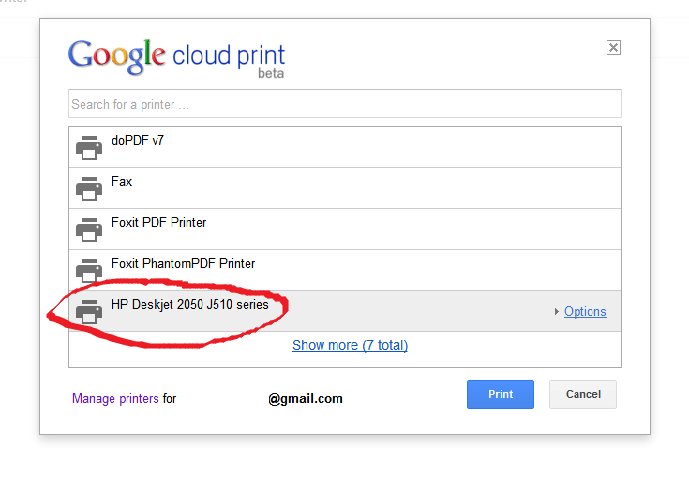Select HP Deskjet 2050 J510 series name
Viewport: 689px width, 491px height.
click(189, 305)
